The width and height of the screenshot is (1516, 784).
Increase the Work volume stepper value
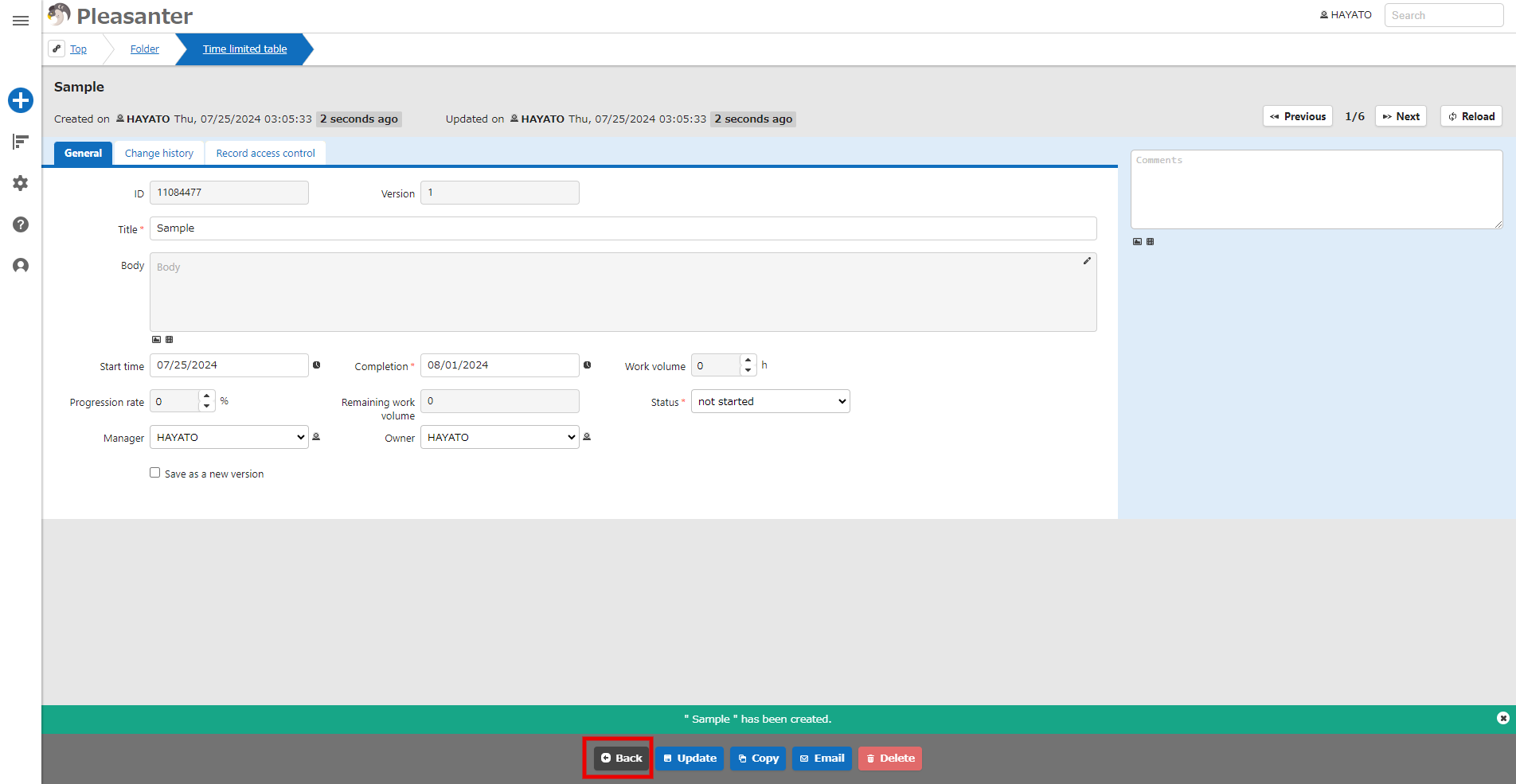tap(748, 360)
